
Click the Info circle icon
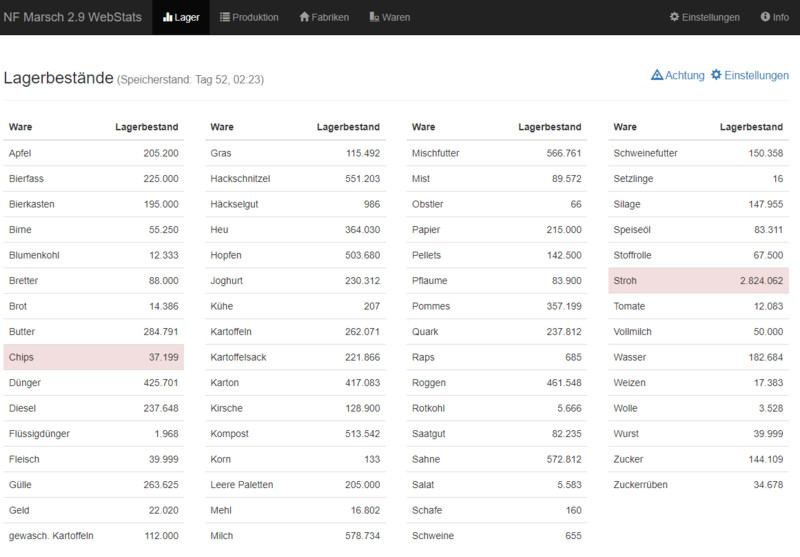[765, 17]
